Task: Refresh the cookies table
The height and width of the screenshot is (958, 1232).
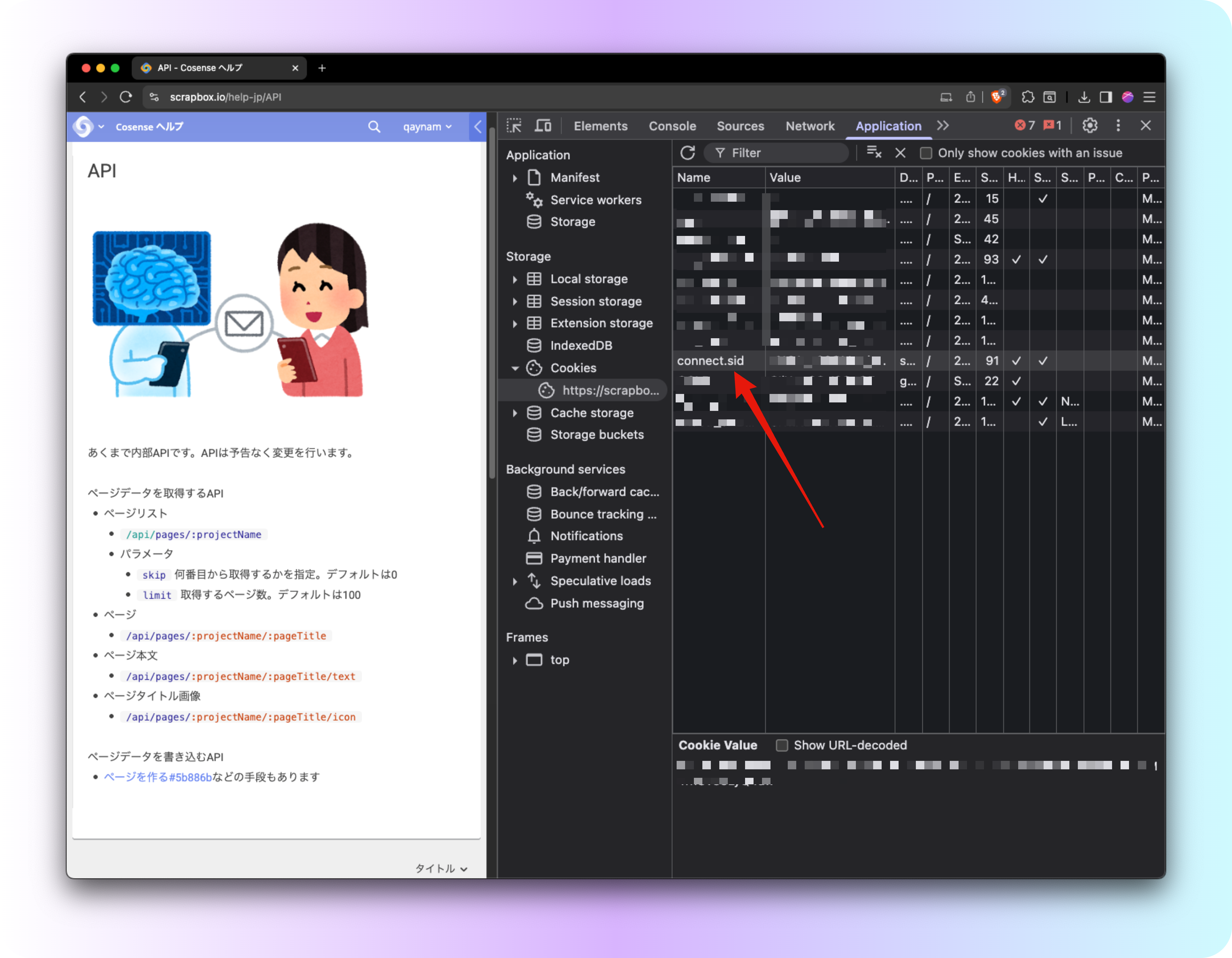Action: click(x=688, y=153)
